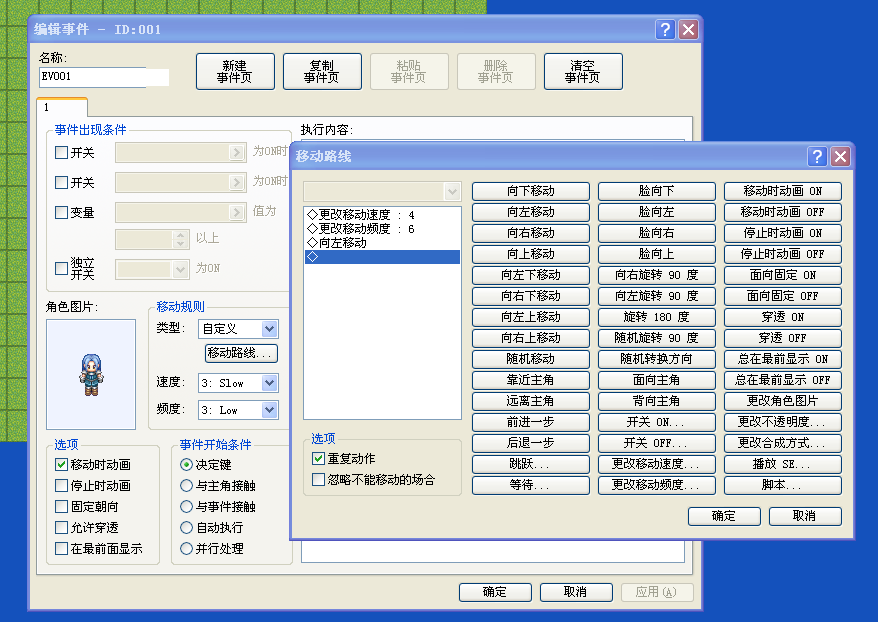Click help icon in 移动路线 dialog
Screen dimensions: 878x622
(x=817, y=156)
